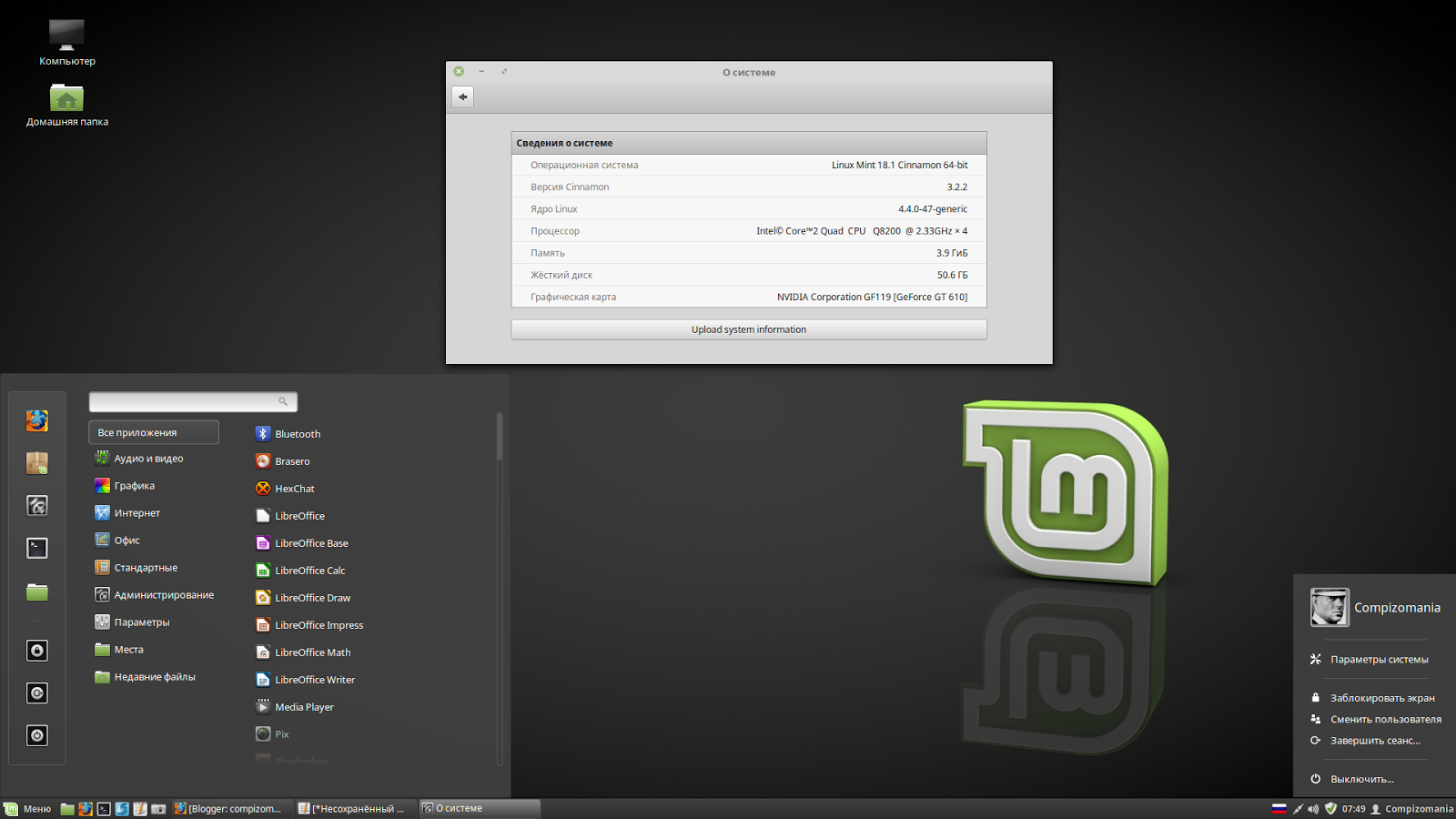Click the back arrow in О системе window
The image size is (1456, 819).
pyautogui.click(x=463, y=96)
